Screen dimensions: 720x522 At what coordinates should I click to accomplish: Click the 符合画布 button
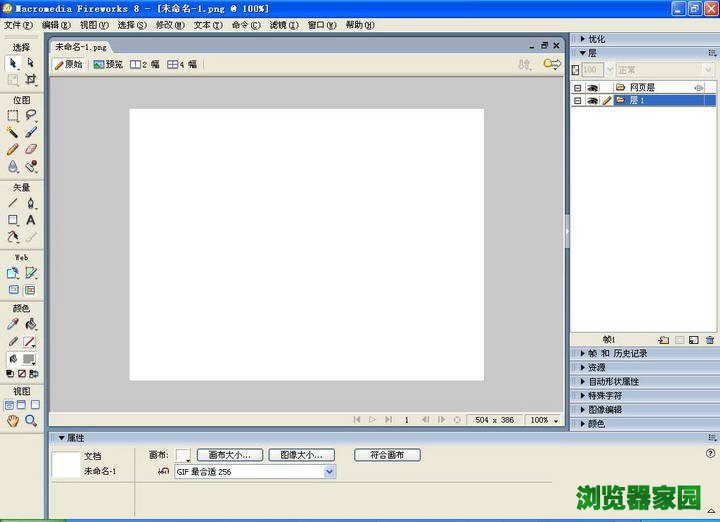click(387, 455)
